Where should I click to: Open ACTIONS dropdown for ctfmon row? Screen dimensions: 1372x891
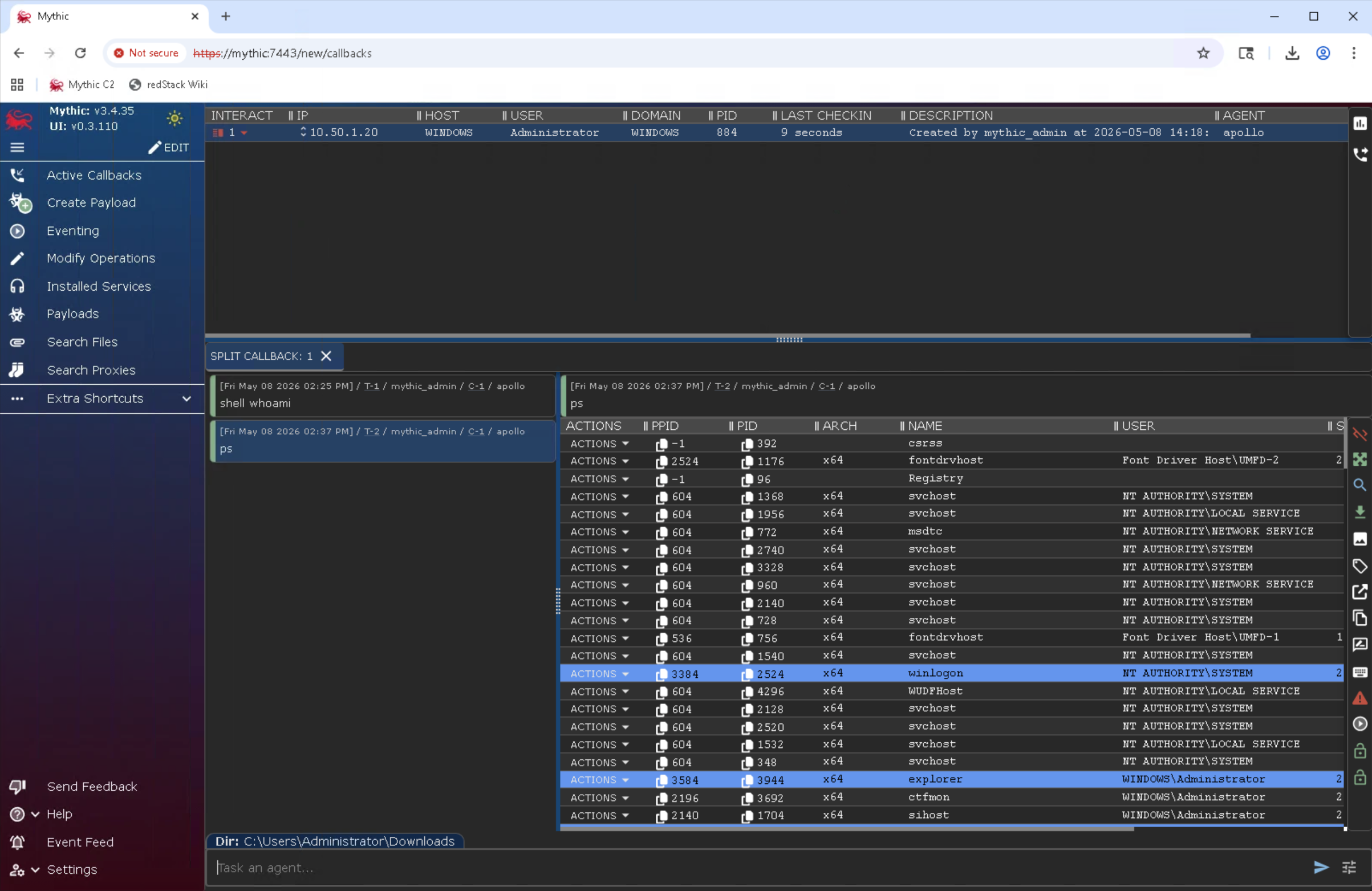coord(599,798)
